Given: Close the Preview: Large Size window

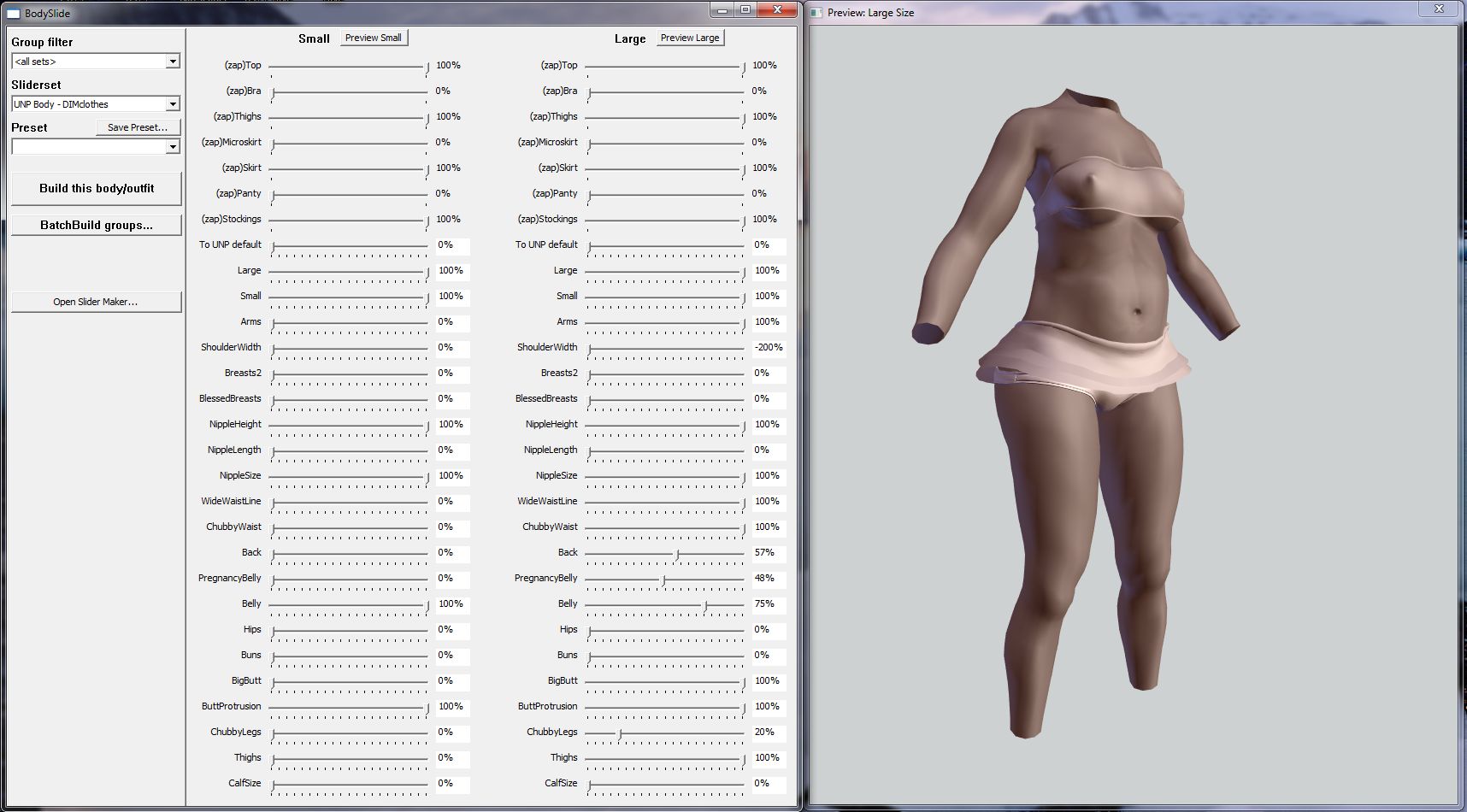Looking at the screenshot, I should (1438, 9).
